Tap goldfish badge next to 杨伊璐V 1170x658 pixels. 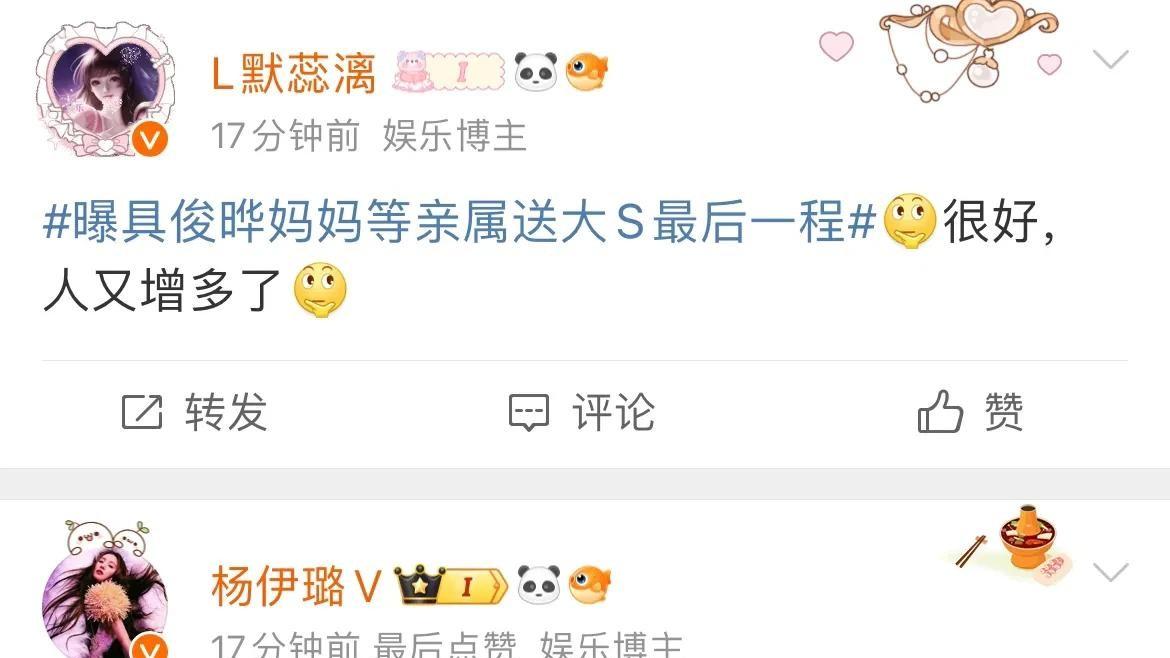pos(589,584)
